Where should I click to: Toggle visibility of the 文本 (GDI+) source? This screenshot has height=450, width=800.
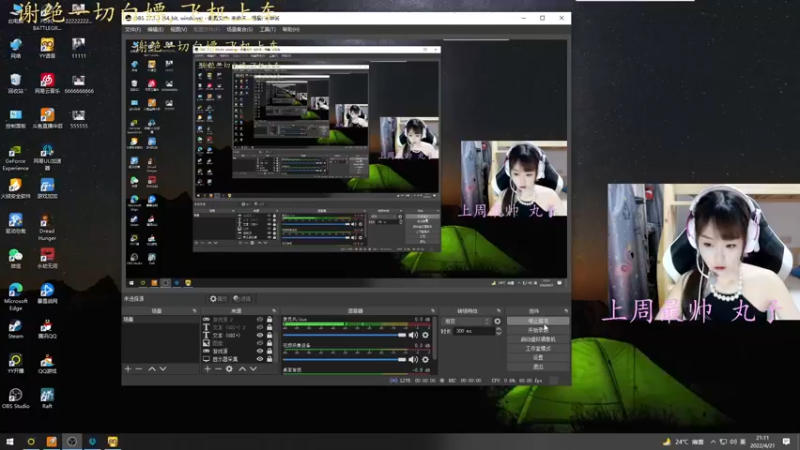(260, 335)
